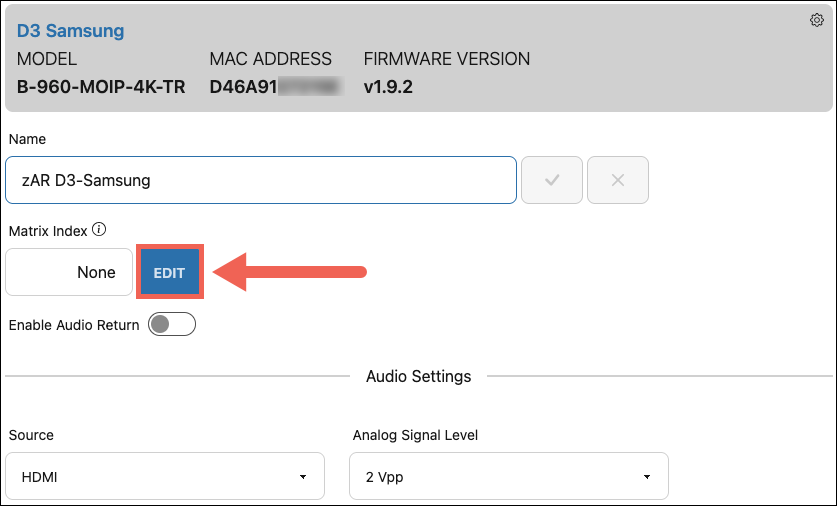The height and width of the screenshot is (506, 837).
Task: Click the Matrix Index field showing None
Action: (69, 272)
